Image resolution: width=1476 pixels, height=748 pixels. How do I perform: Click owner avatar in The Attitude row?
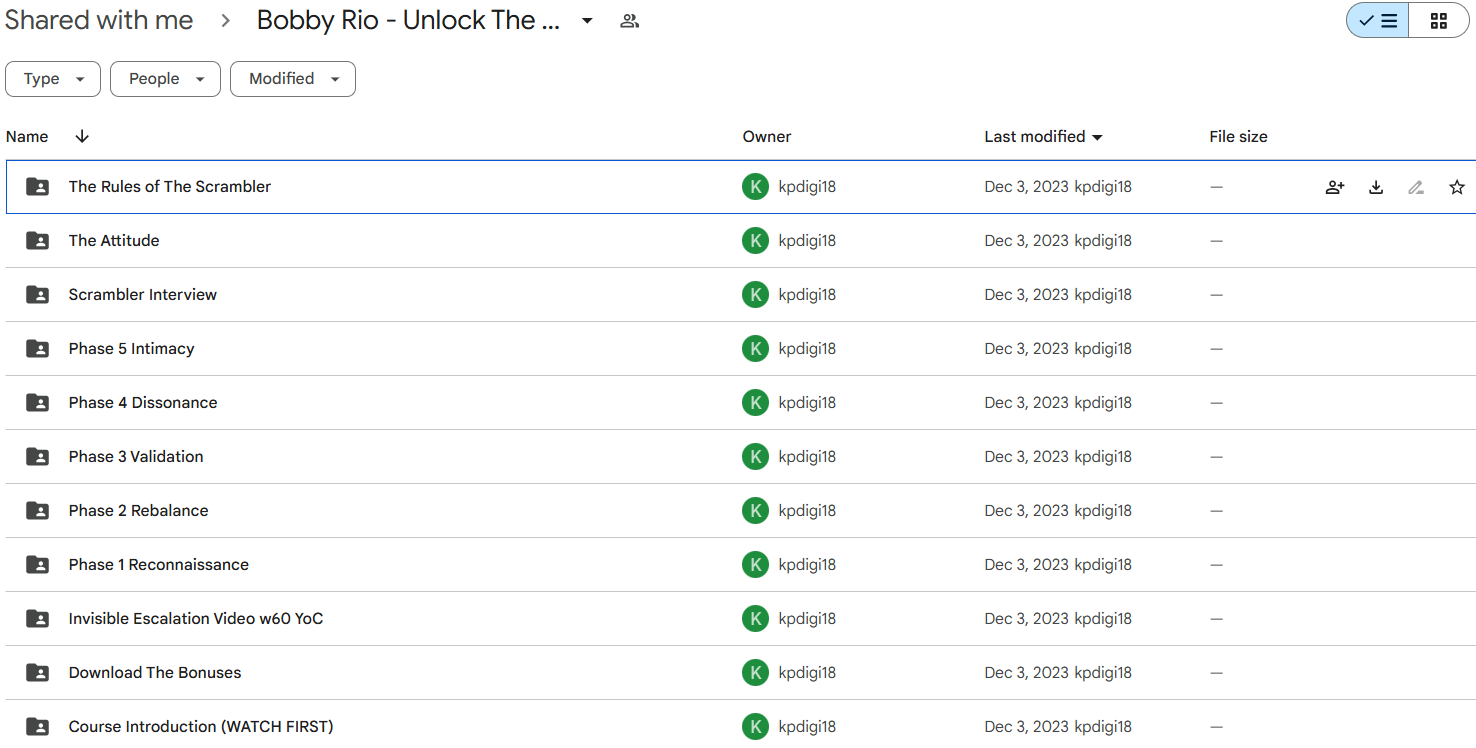coord(755,241)
